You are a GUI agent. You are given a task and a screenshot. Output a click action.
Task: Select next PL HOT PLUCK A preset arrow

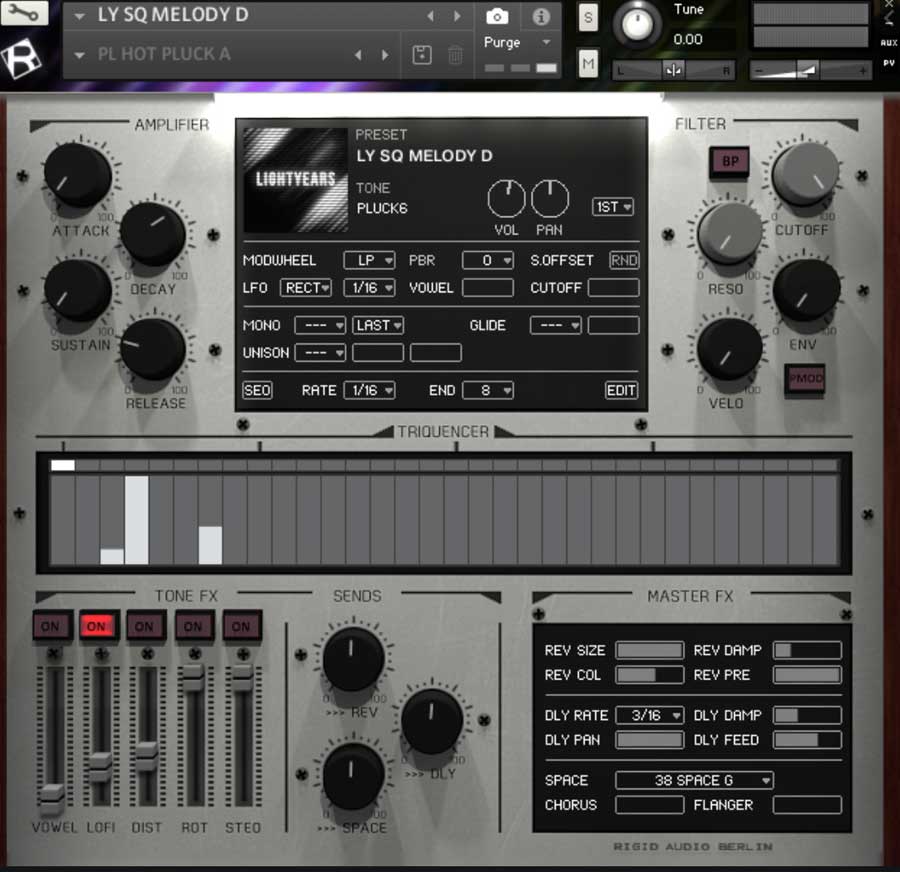(385, 55)
